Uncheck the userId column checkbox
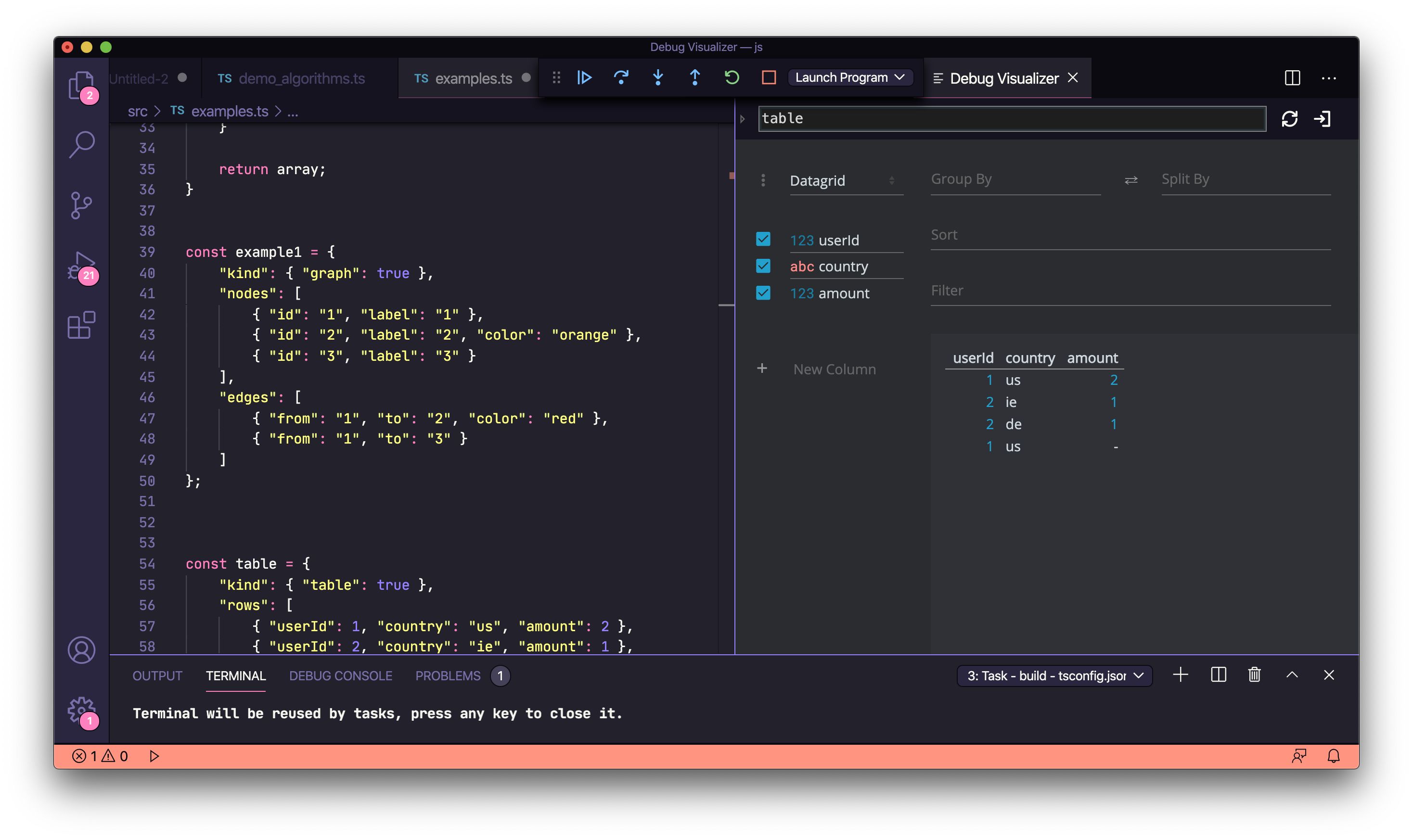 click(763, 240)
